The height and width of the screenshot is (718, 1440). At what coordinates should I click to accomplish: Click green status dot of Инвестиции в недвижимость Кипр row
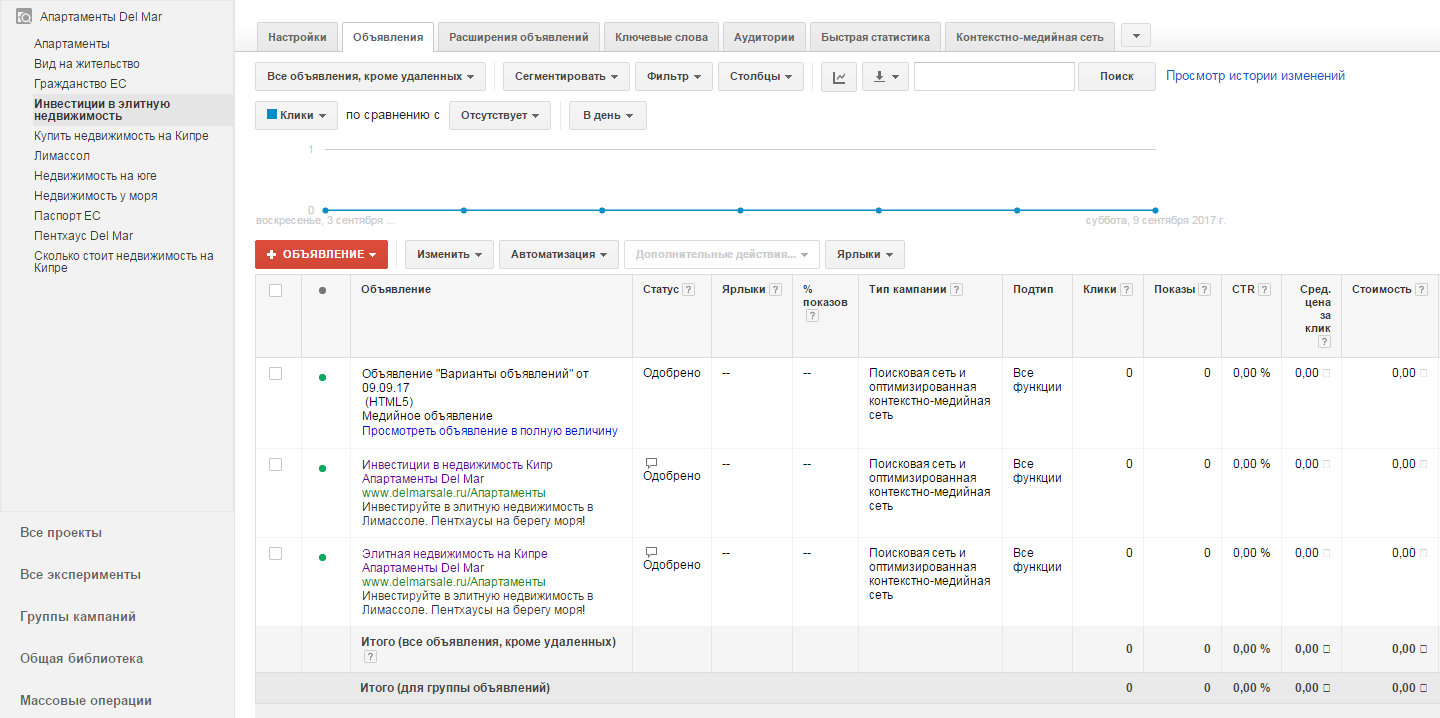[322, 468]
